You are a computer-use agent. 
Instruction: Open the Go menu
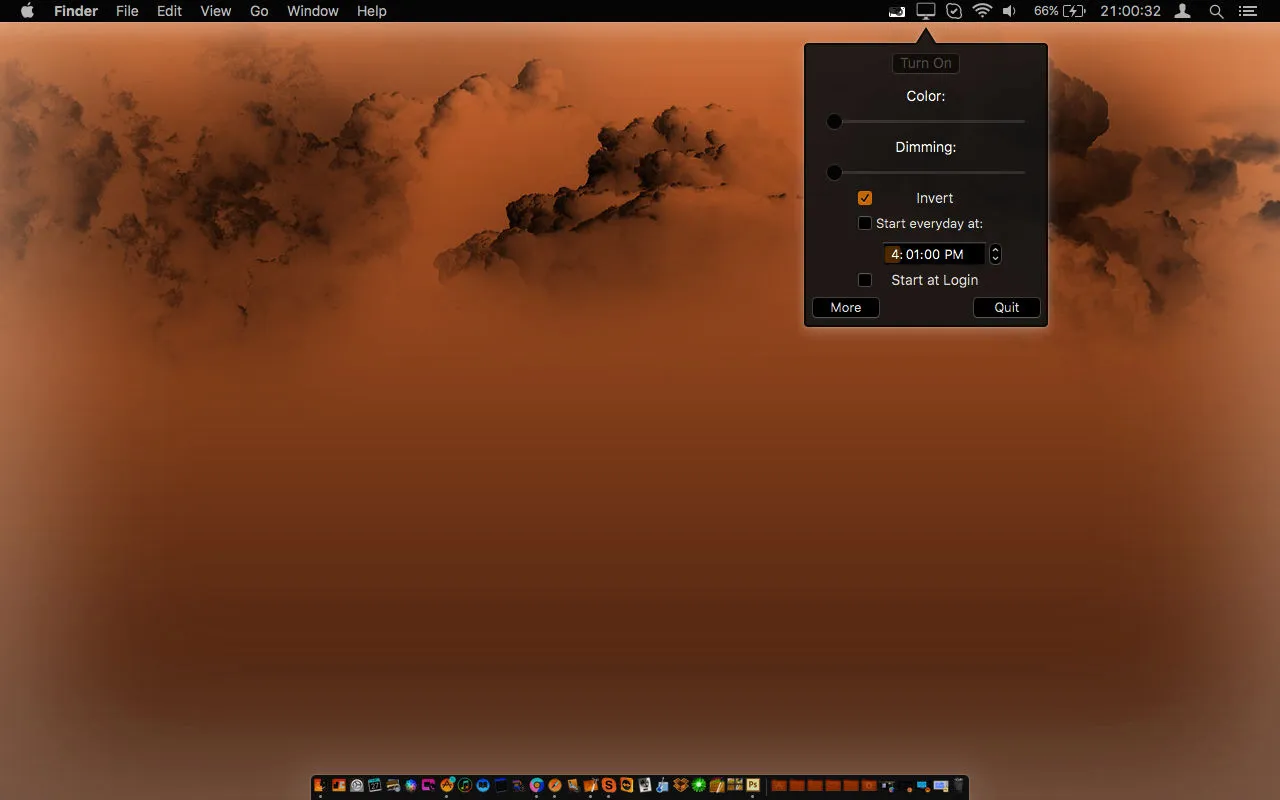pos(258,11)
